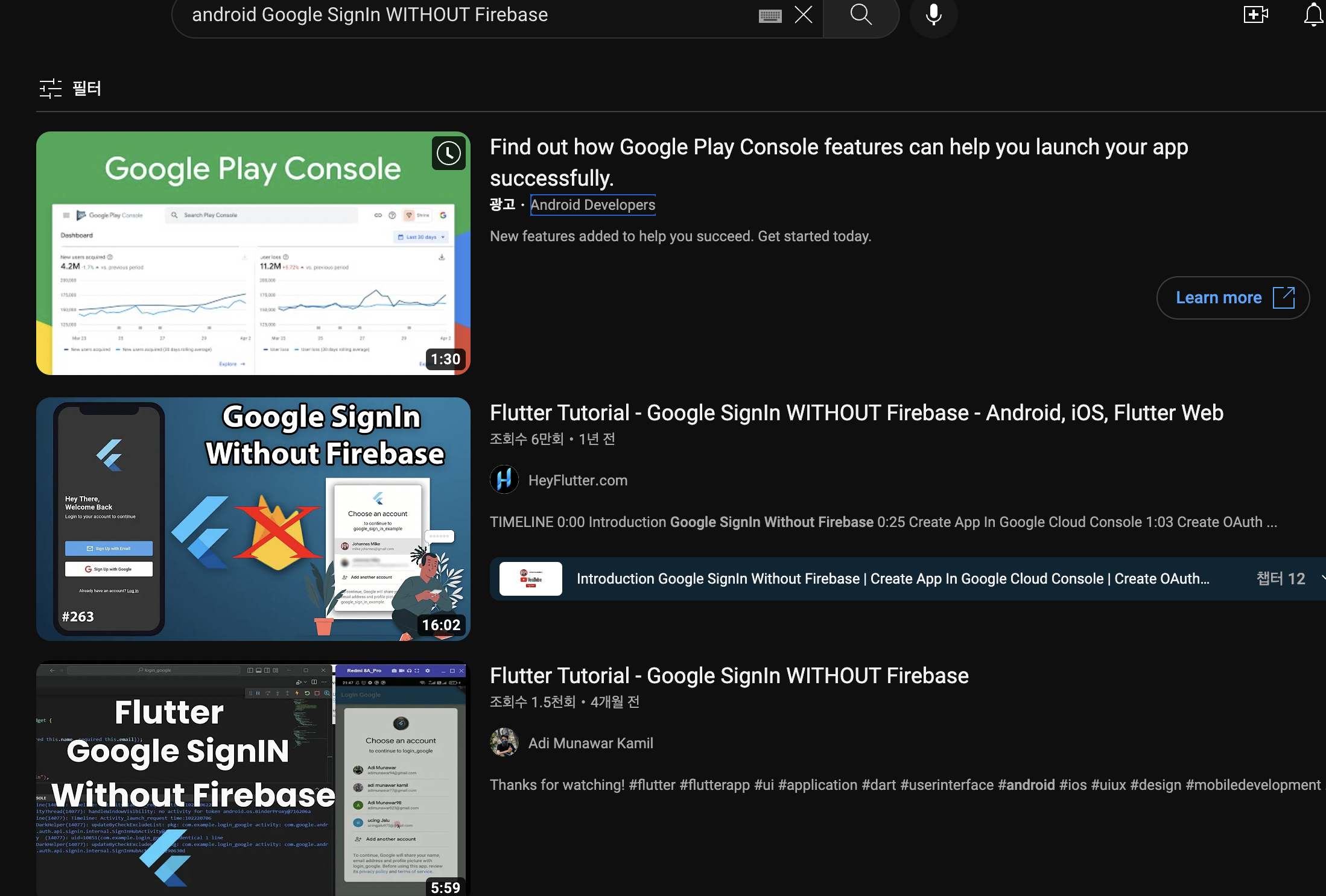Click the 광고 ad label
This screenshot has height=896, width=1326.
coord(503,205)
